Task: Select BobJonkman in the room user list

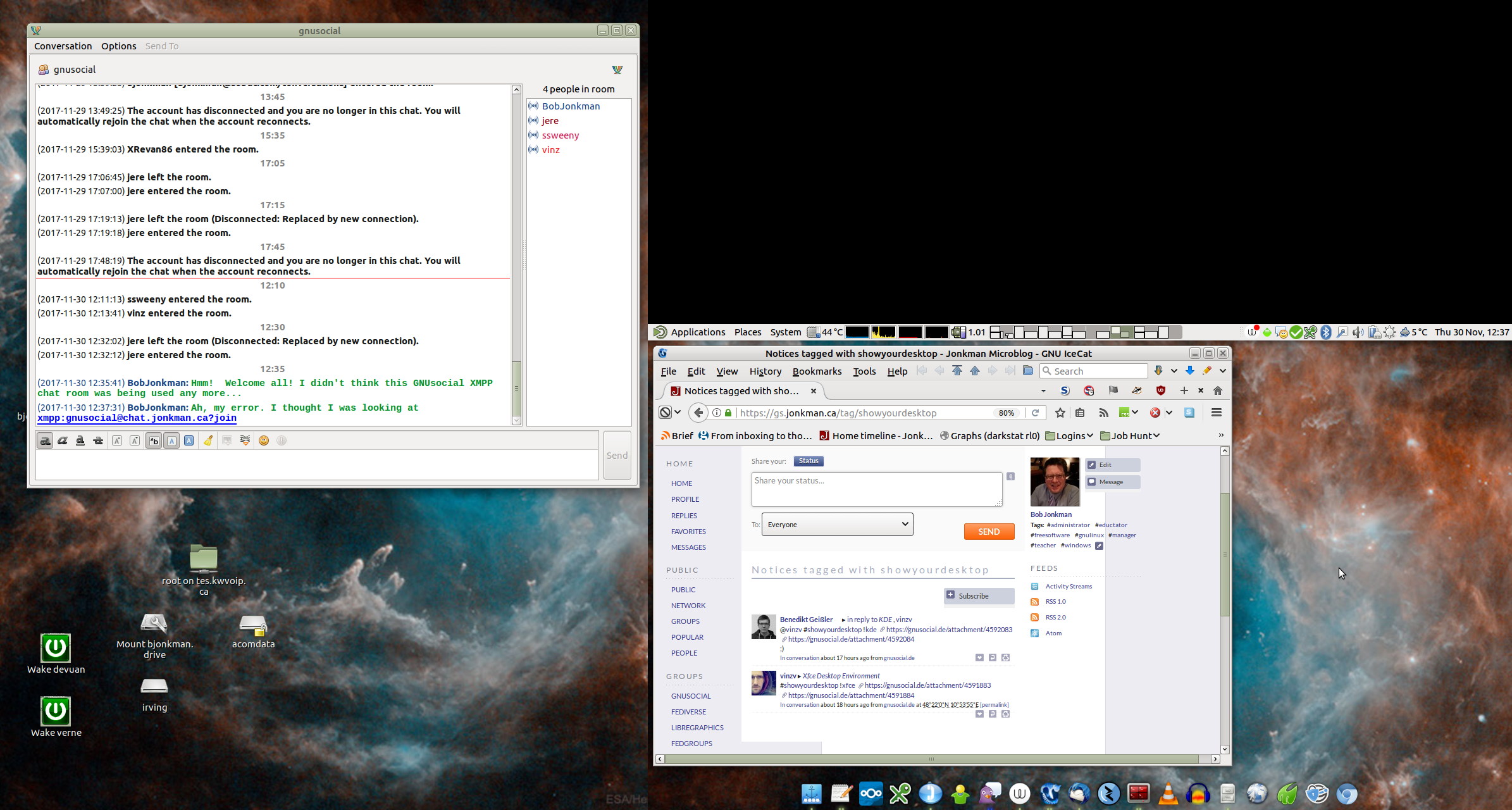Action: click(571, 106)
